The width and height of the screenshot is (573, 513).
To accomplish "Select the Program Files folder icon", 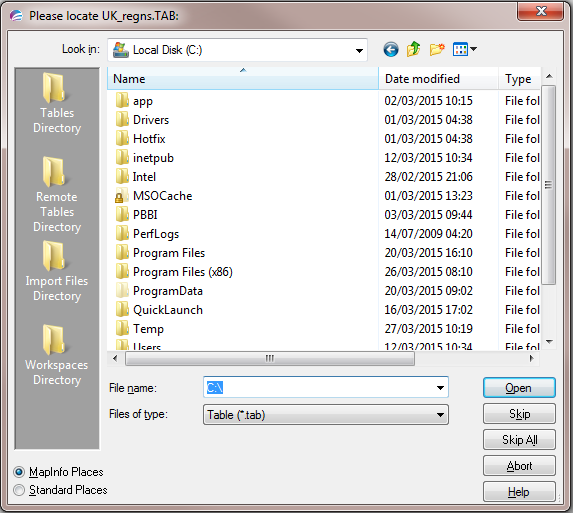I will point(122,252).
